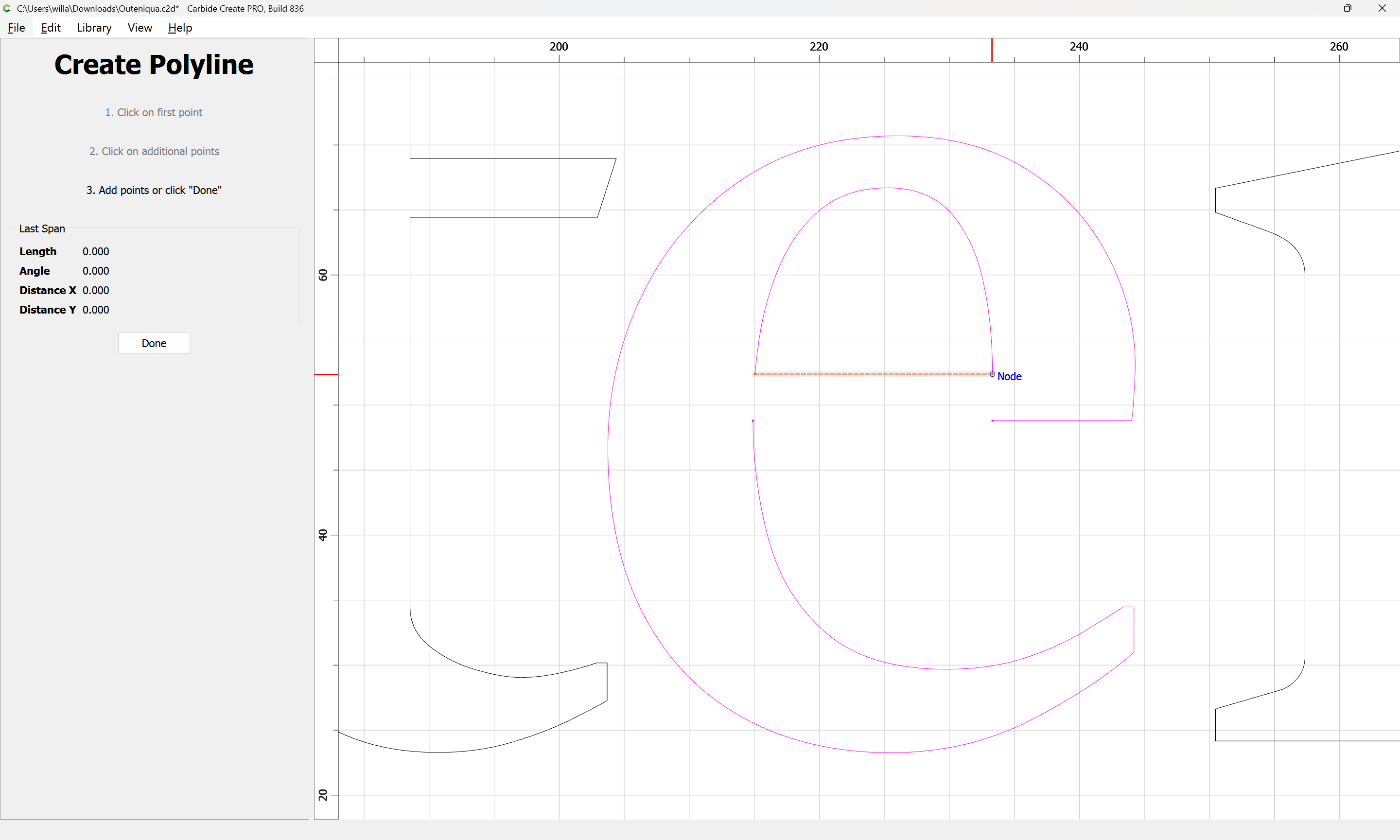Click the ruler origin corner box

click(x=326, y=51)
